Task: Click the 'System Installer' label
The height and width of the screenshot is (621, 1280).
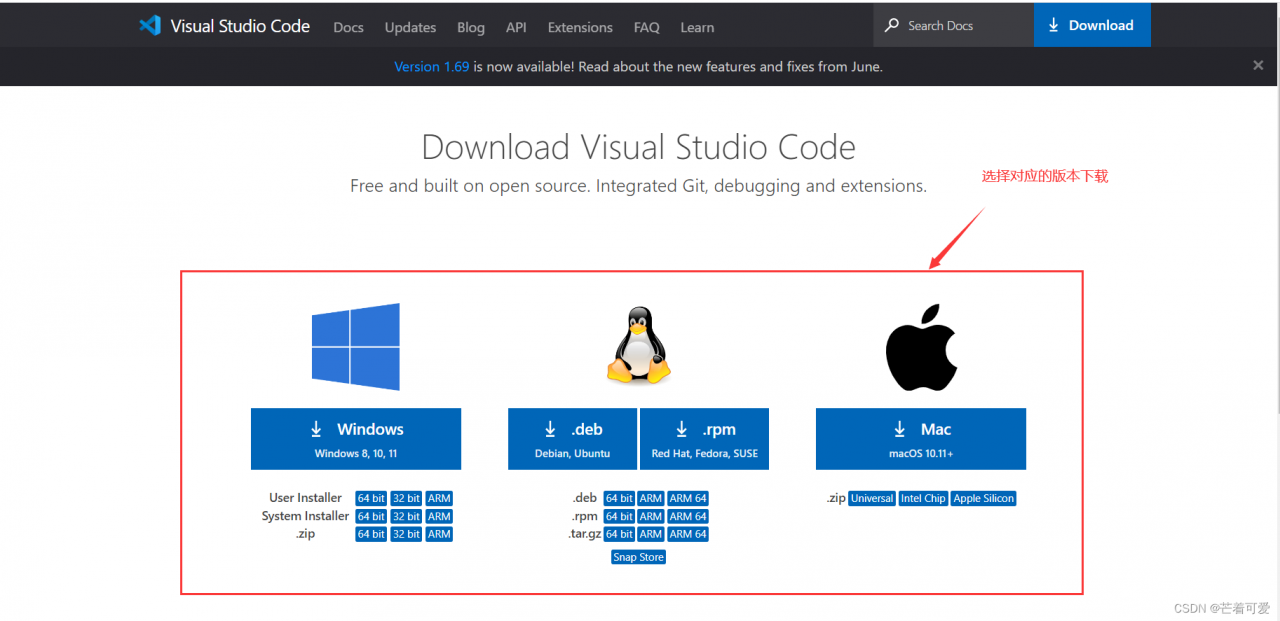Action: pyautogui.click(x=305, y=516)
